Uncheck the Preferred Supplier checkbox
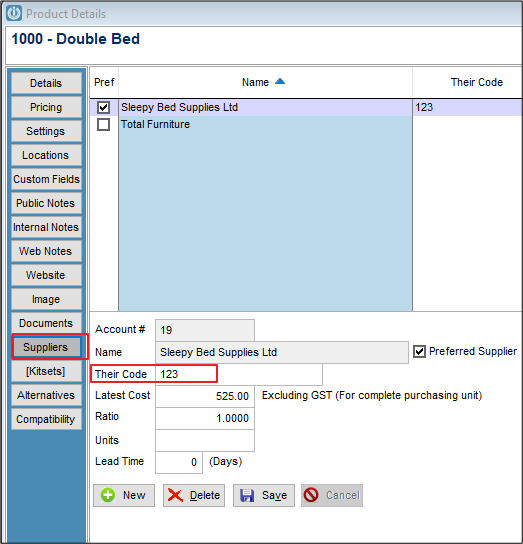Viewport: 523px width, 544px height. 420,351
